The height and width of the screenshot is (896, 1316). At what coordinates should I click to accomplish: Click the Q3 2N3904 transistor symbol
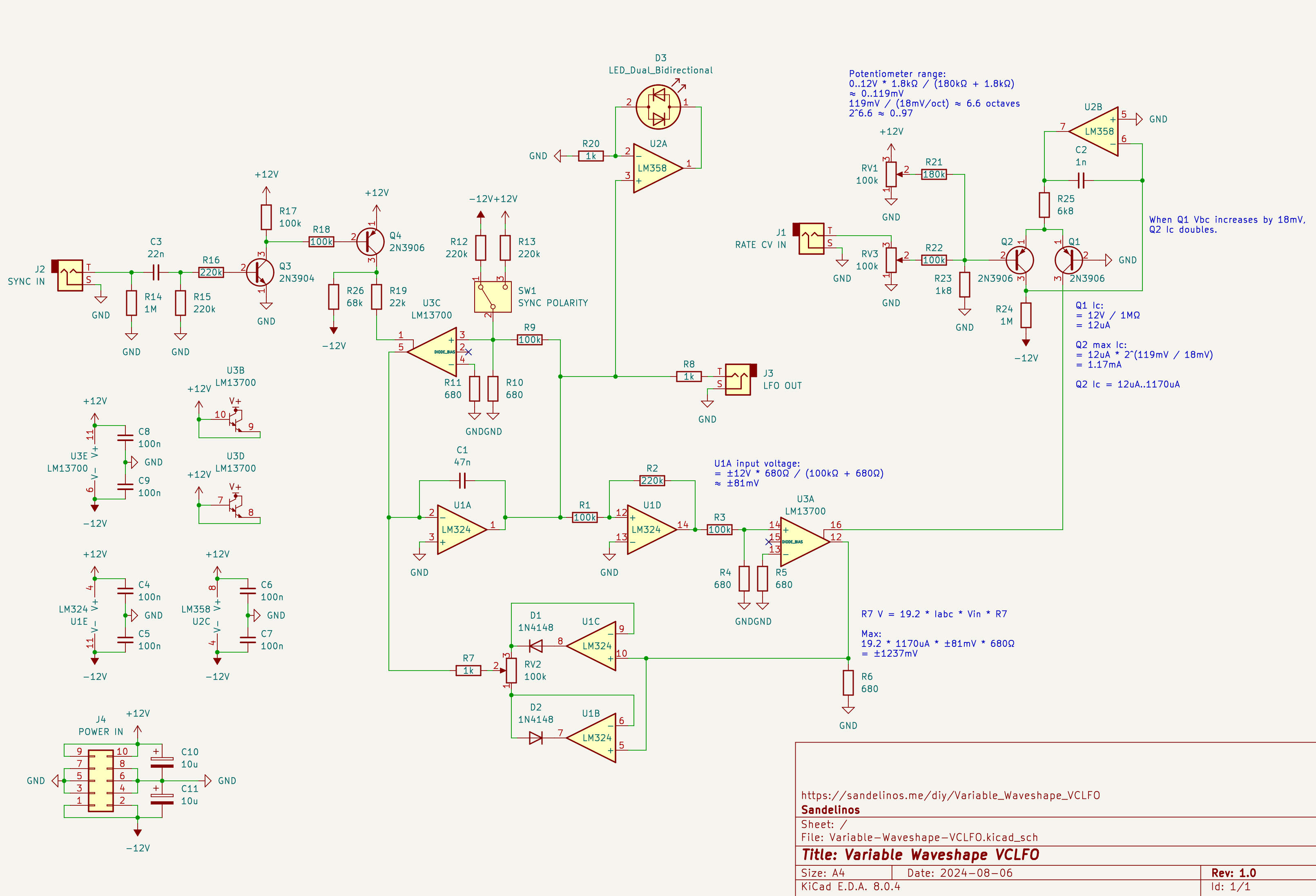coord(260,272)
